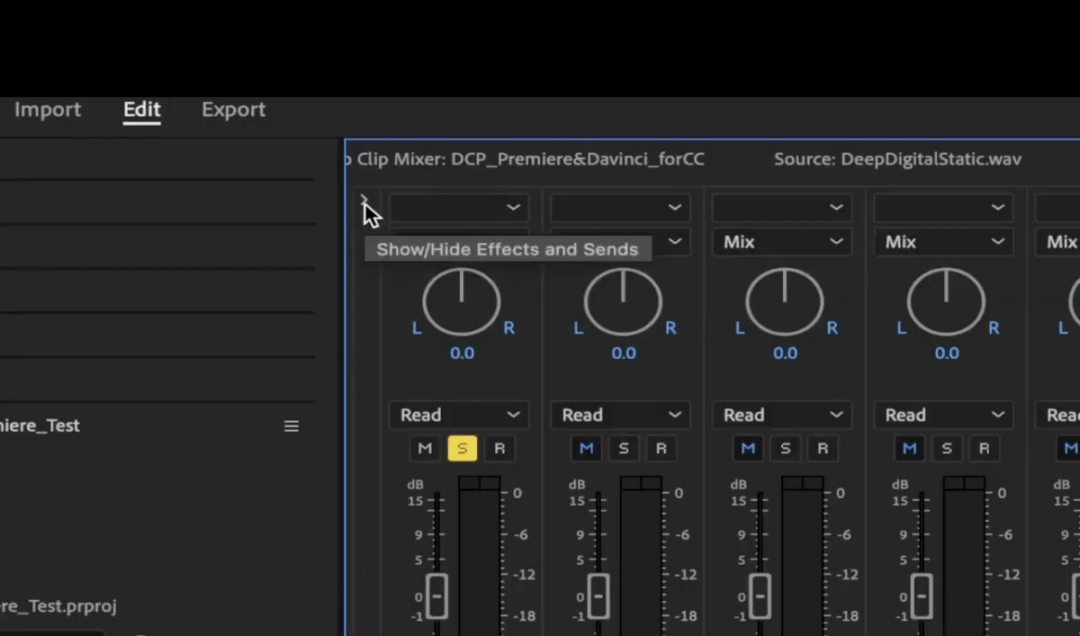The image size is (1080, 636).
Task: Disable the active solo on track one
Action: [x=462, y=448]
